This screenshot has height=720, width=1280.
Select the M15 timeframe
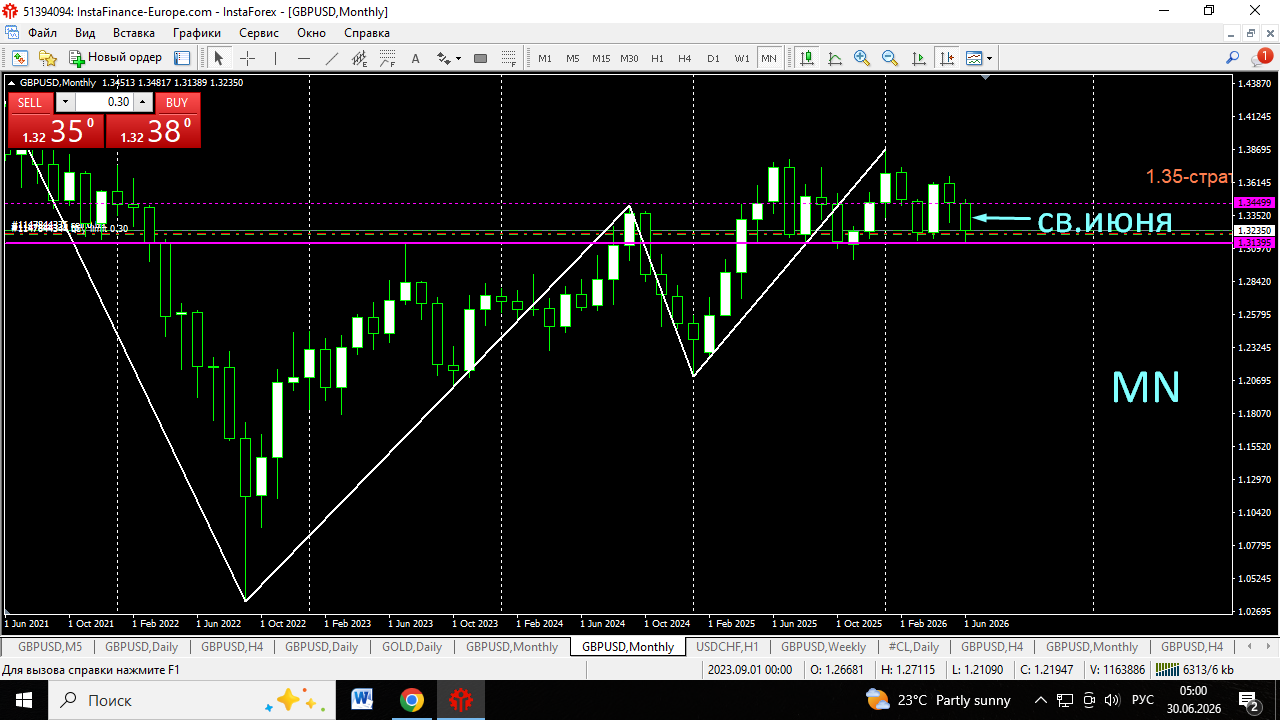coord(601,58)
